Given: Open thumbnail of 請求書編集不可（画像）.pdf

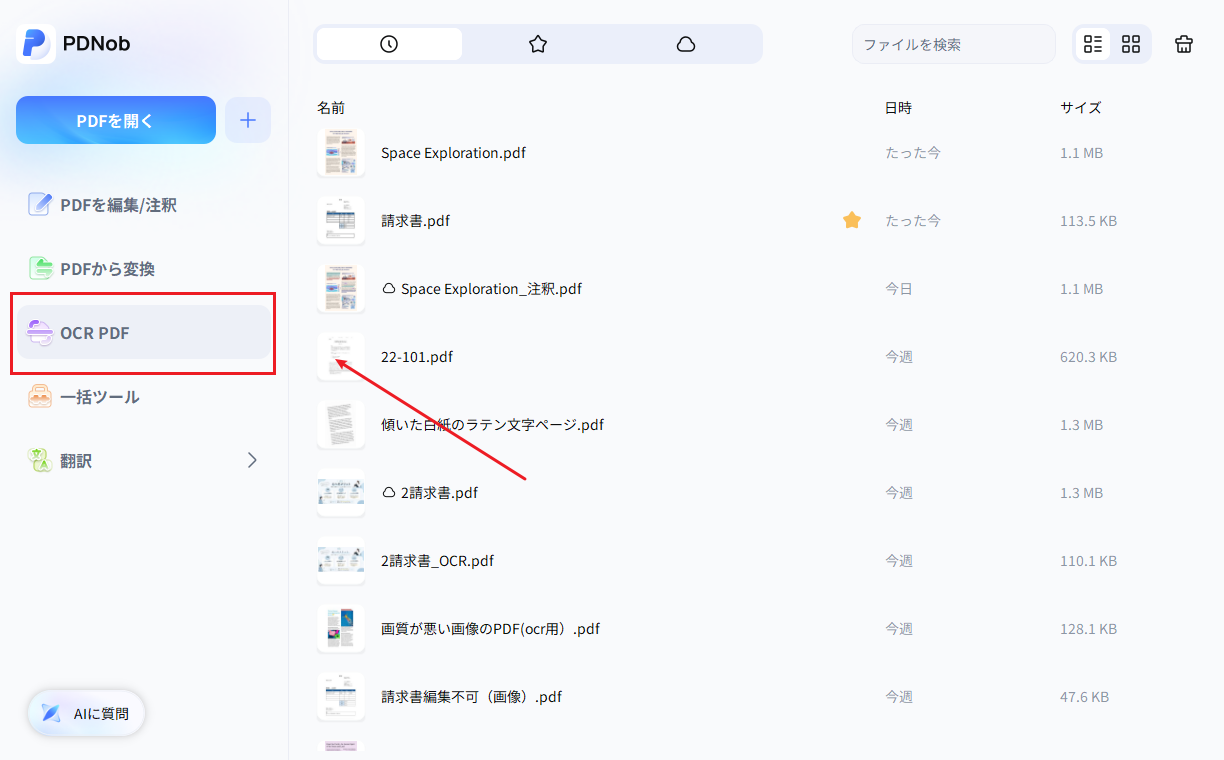Looking at the screenshot, I should [341, 697].
